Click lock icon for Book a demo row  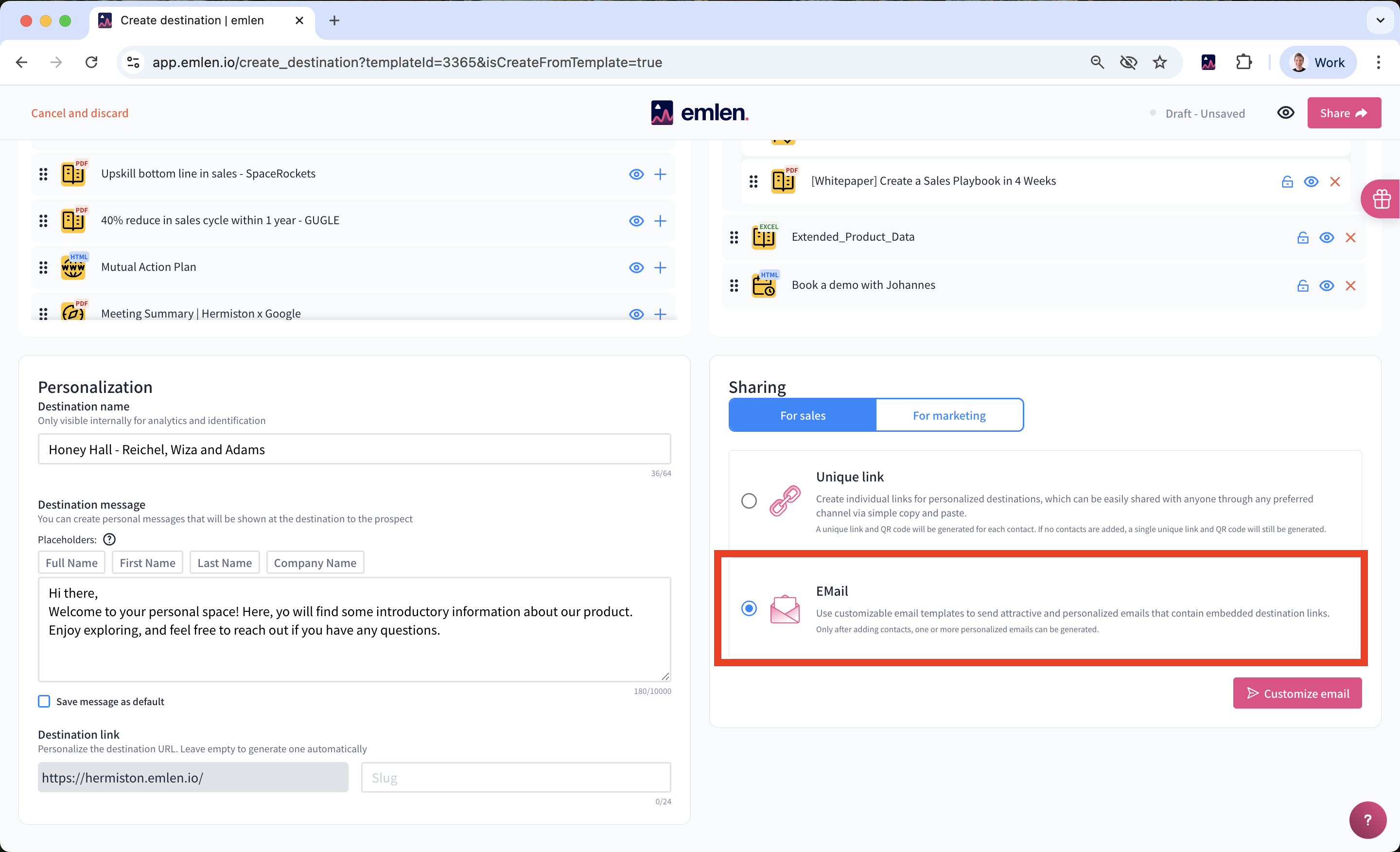point(1302,286)
